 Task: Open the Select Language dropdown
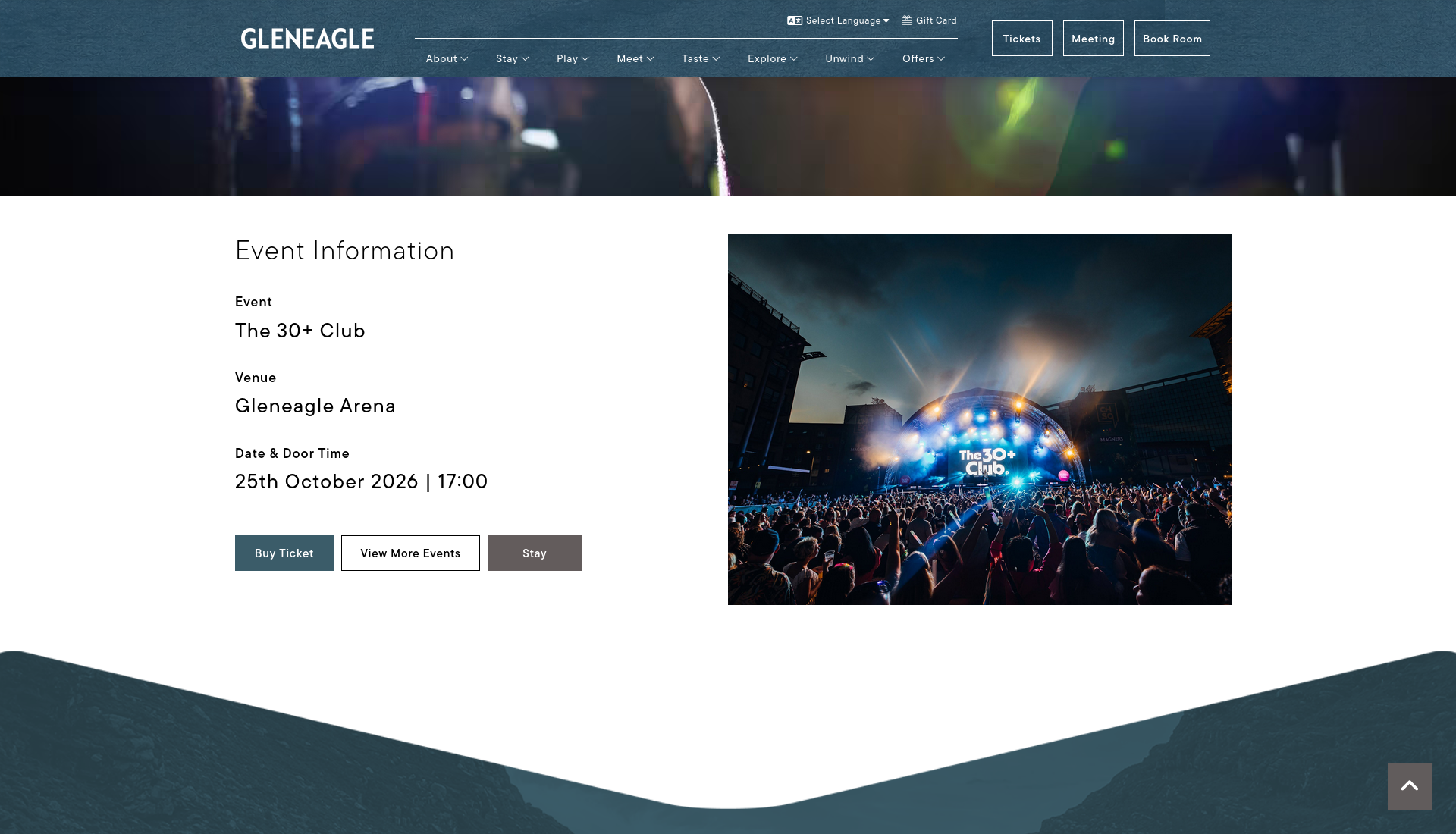[847, 20]
